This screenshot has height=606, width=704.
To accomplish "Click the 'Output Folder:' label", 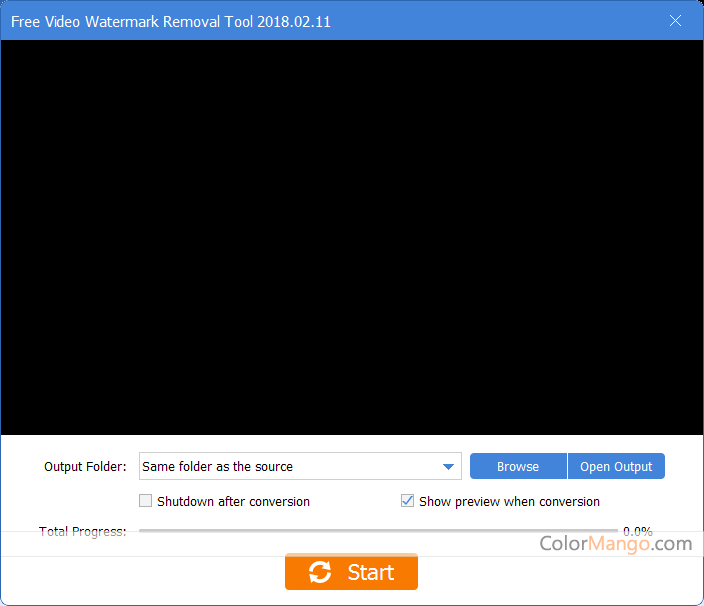I will (x=85, y=466).
